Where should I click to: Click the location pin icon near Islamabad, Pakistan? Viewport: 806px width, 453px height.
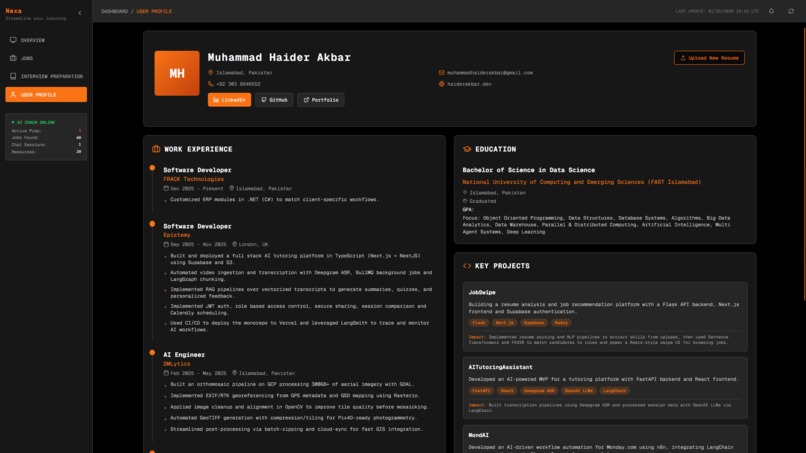[x=210, y=73]
